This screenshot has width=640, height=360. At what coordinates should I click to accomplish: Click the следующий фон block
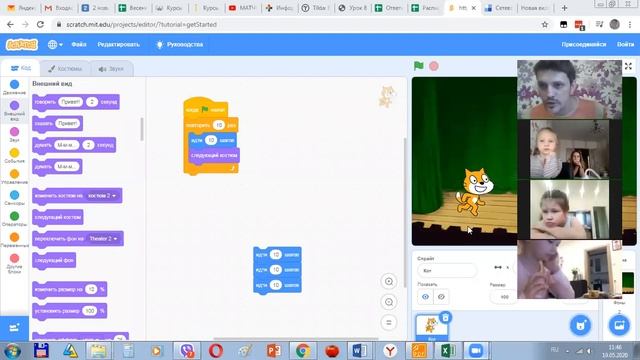point(54,260)
